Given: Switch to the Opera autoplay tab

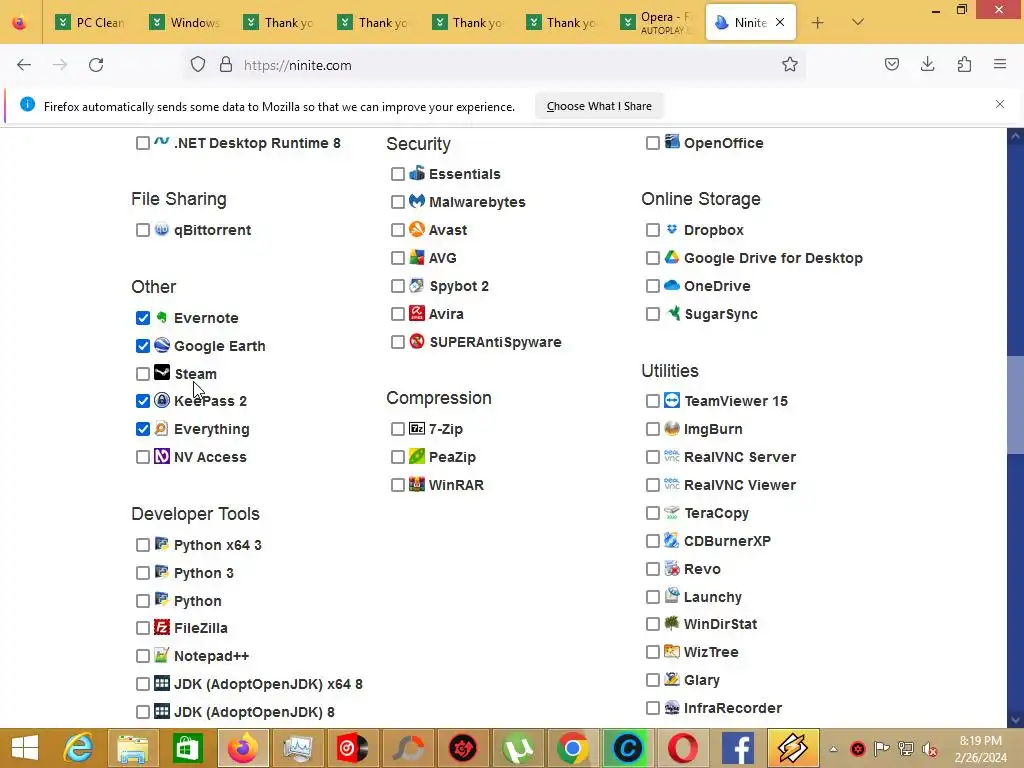Looking at the screenshot, I should tap(656, 22).
